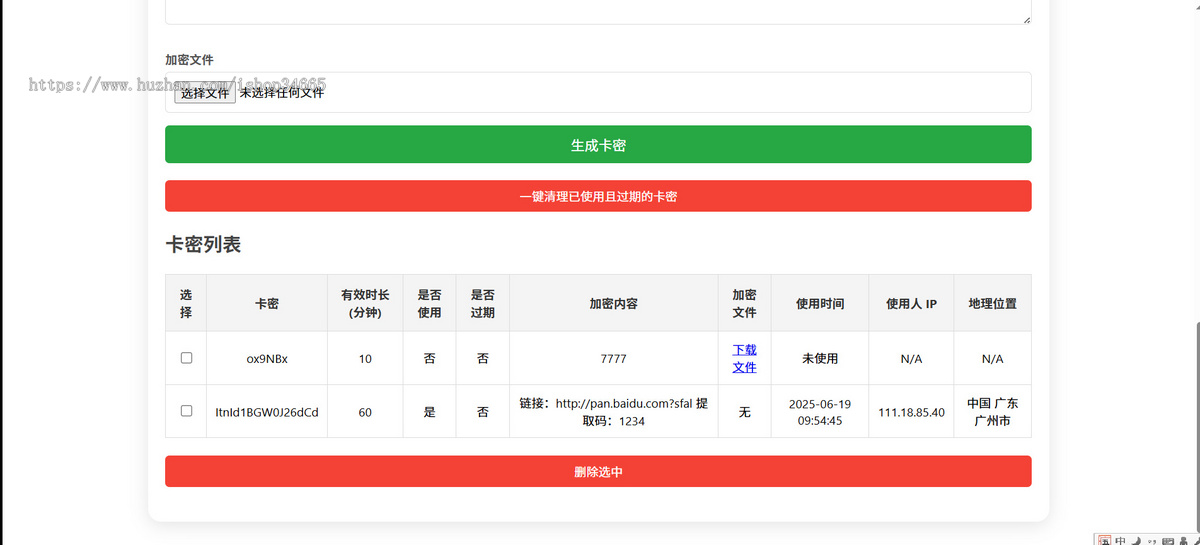Click the 选择 column header
The image size is (1200, 545).
click(x=186, y=303)
